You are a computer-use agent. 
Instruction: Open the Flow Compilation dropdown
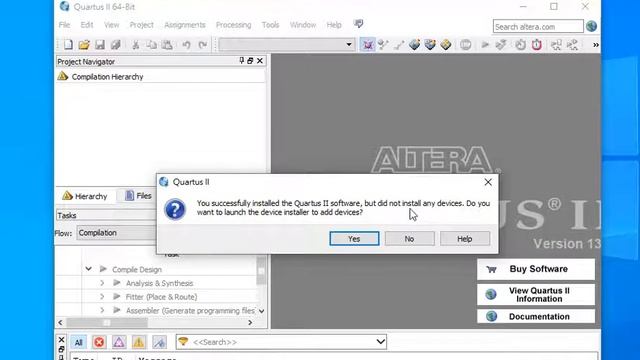click(x=116, y=233)
